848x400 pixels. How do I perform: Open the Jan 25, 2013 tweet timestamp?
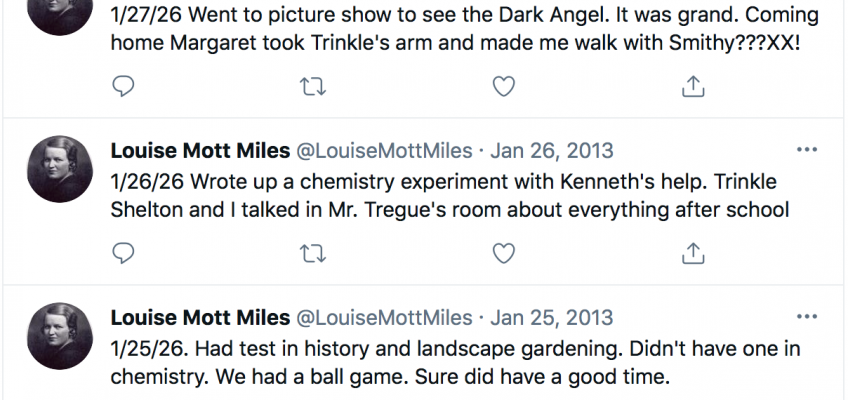point(550,318)
